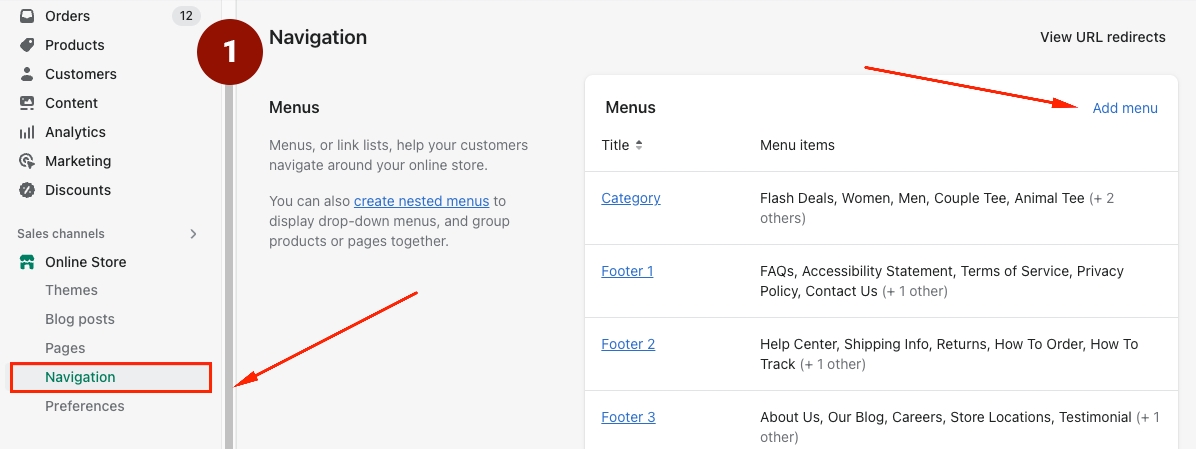
Task: Click the Online Store storefront icon
Action: [x=27, y=262]
